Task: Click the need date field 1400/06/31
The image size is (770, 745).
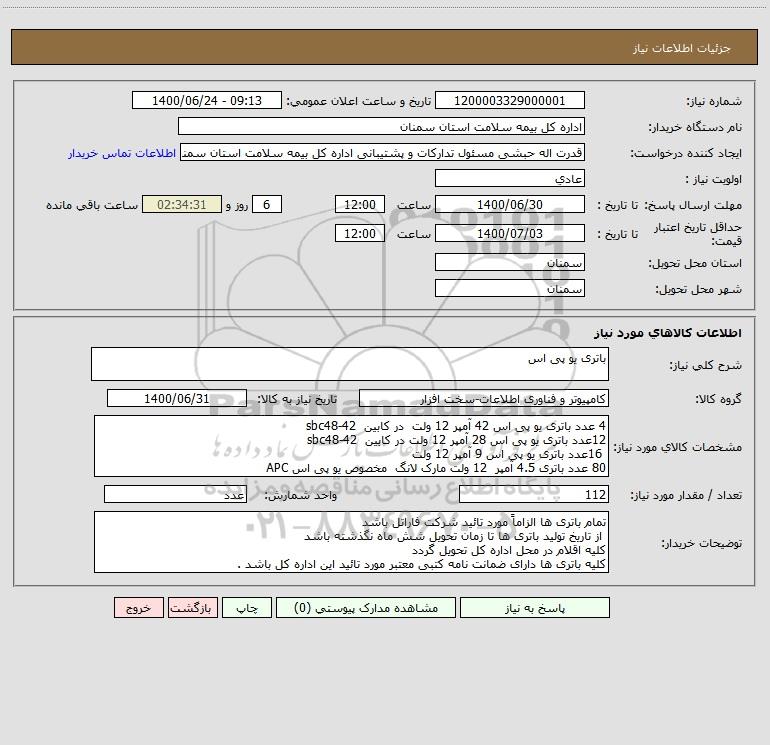Action: pyautogui.click(x=177, y=398)
